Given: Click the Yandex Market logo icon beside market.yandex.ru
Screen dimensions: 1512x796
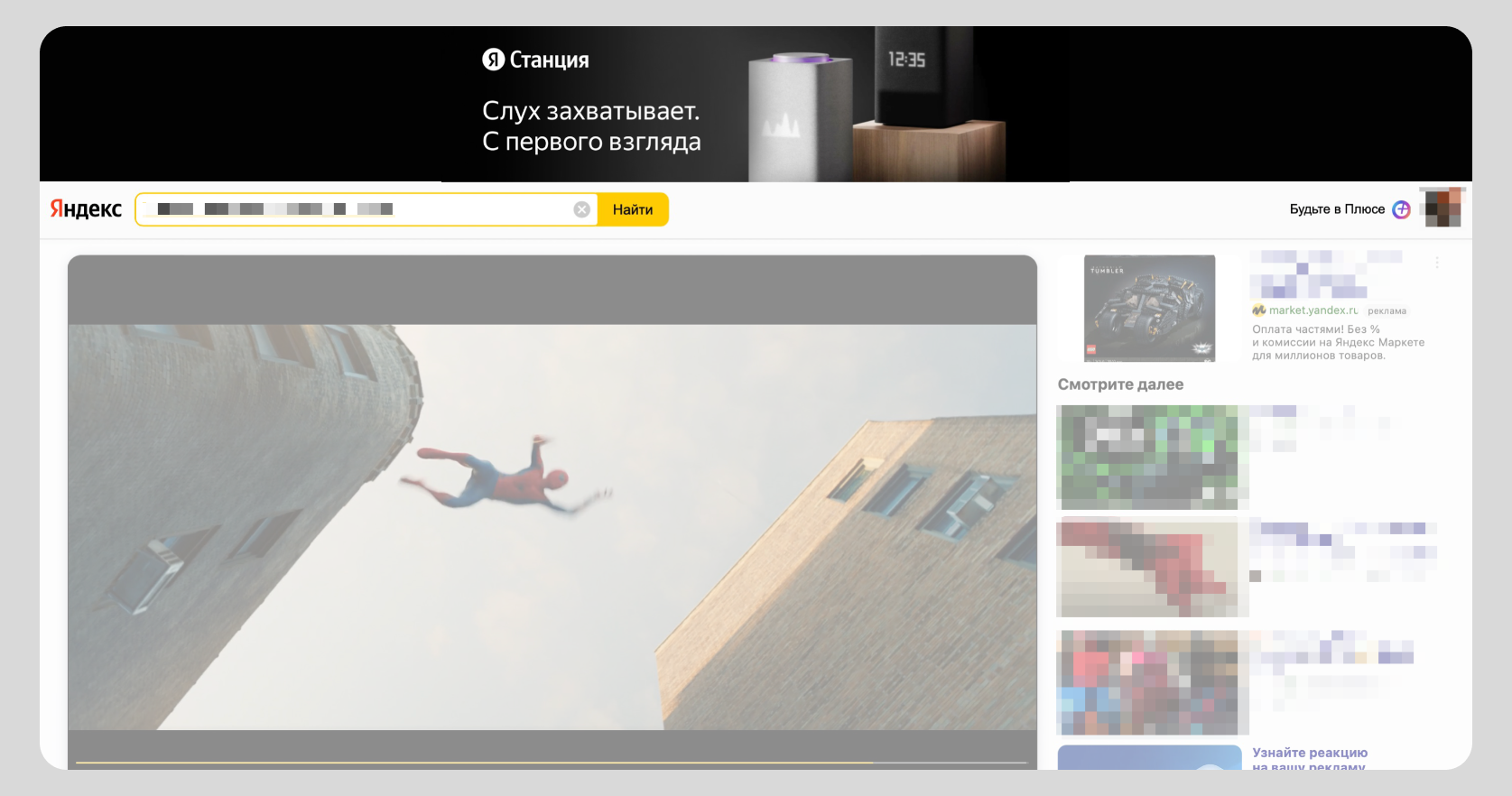Looking at the screenshot, I should coord(1258,310).
